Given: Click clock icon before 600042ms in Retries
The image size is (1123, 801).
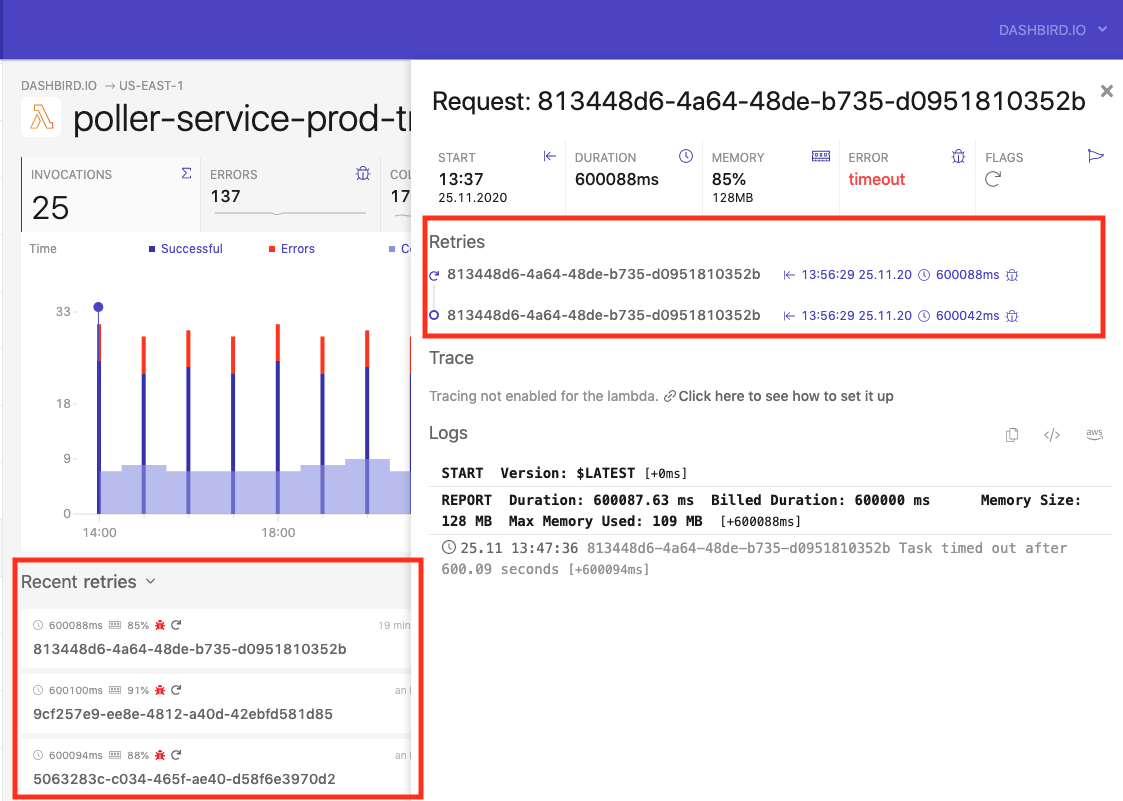Looking at the screenshot, I should point(924,316).
